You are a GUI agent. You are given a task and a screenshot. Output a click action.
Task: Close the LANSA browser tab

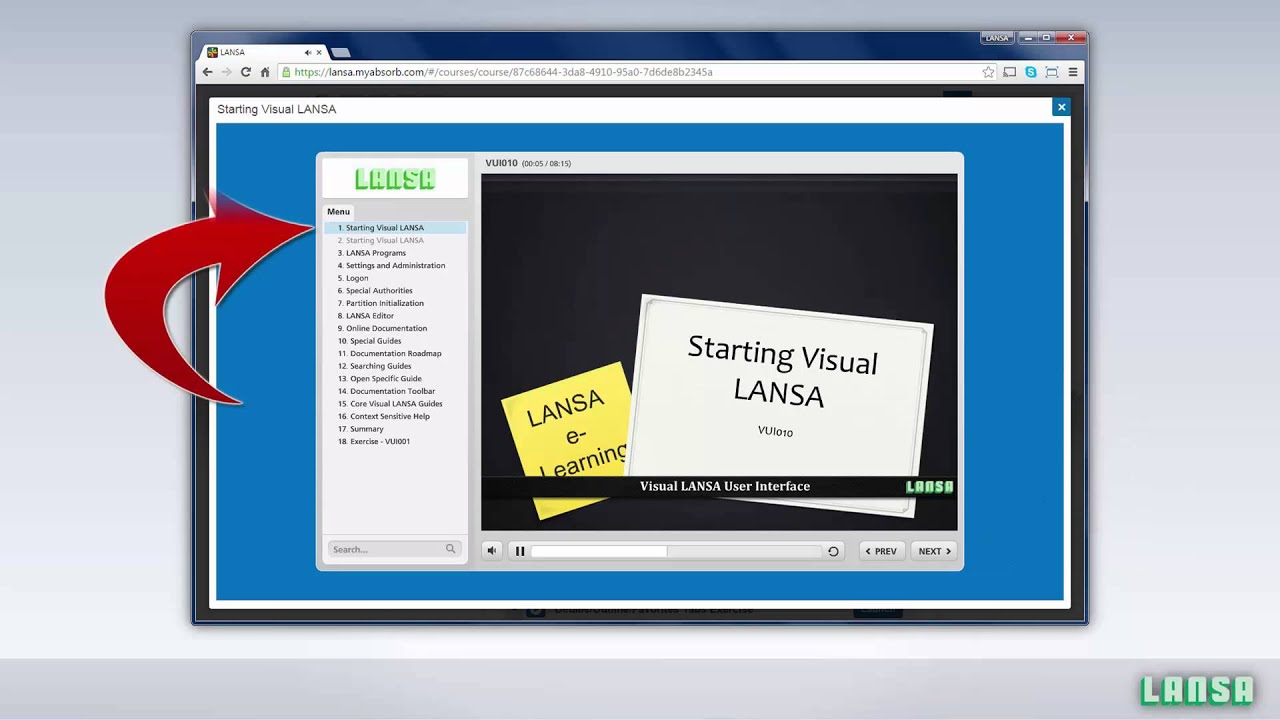(319, 52)
